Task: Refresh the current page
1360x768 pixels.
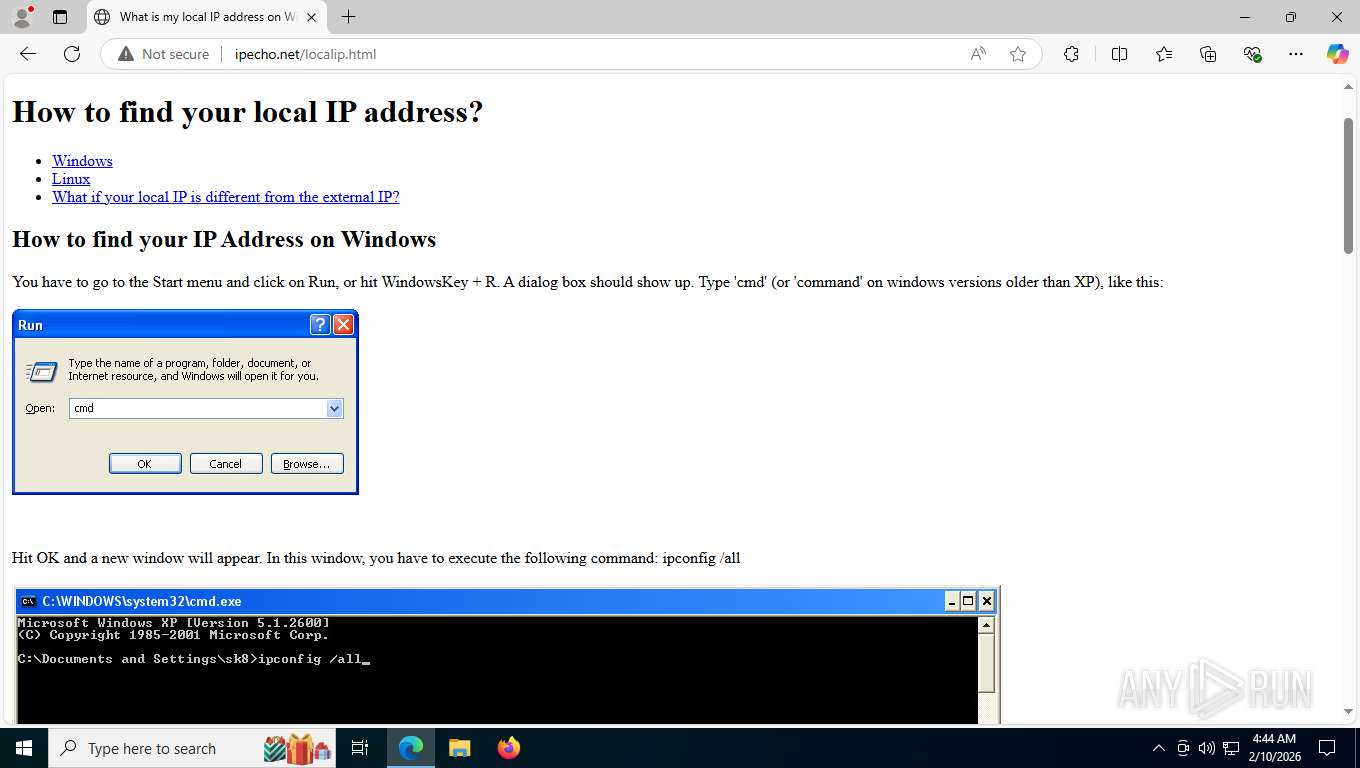Action: pos(72,54)
